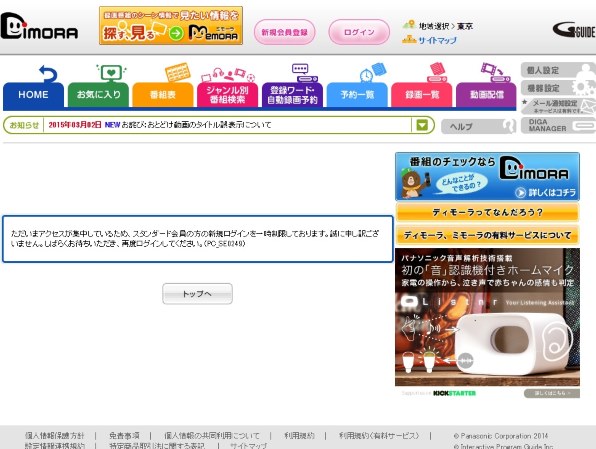Click the gray 詳しくはこちら ad button
This screenshot has width=596, height=449.
[552, 393]
